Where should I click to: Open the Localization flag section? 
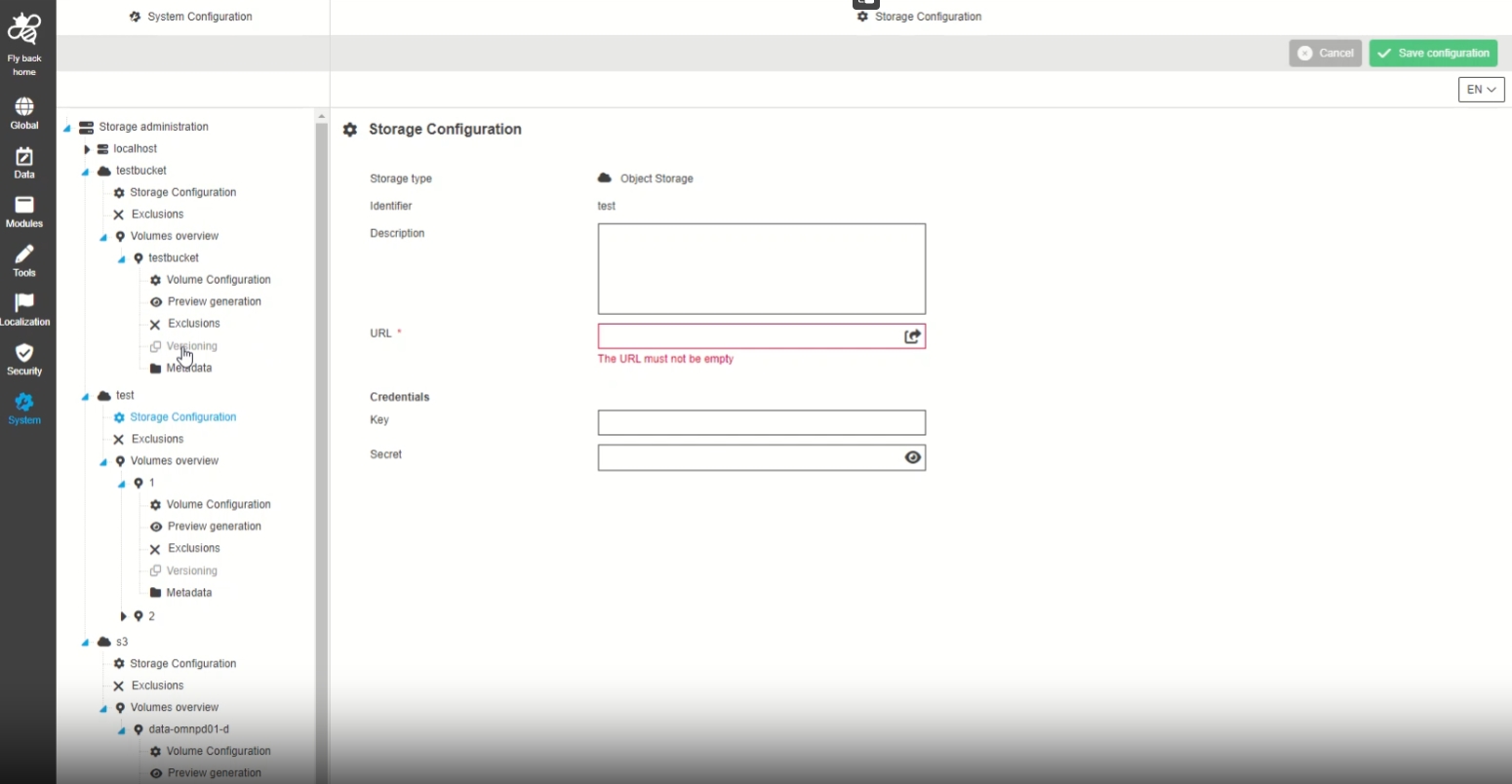24,310
